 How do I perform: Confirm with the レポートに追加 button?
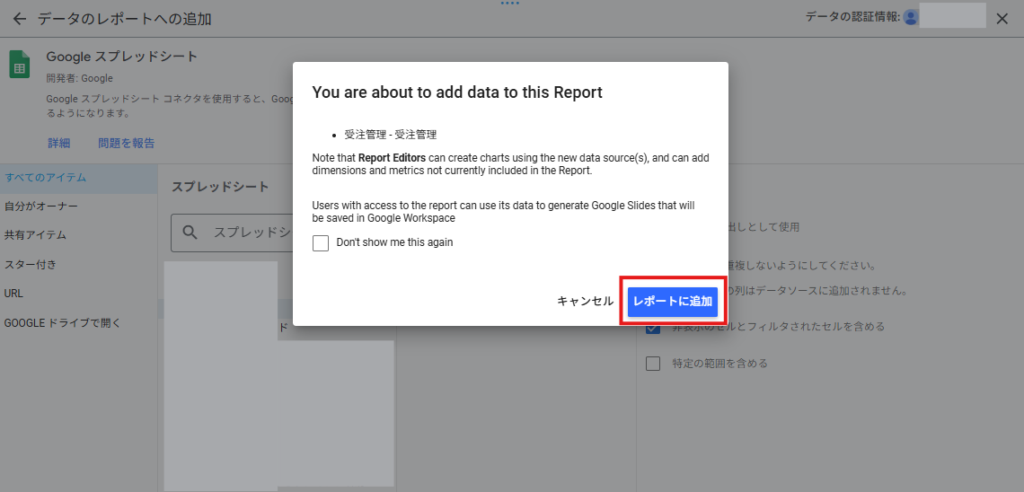pyautogui.click(x=672, y=301)
